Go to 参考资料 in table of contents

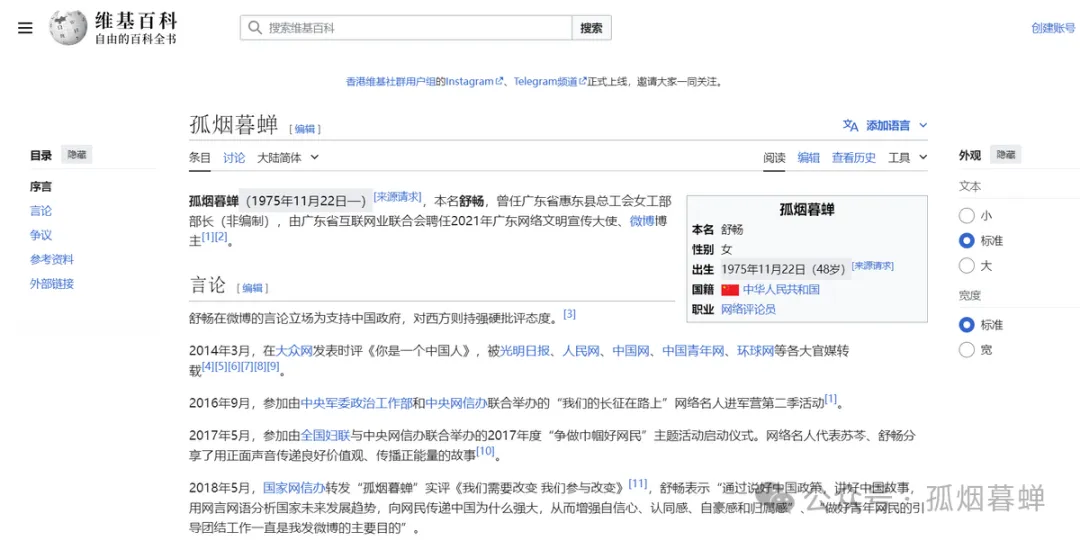pos(52,260)
